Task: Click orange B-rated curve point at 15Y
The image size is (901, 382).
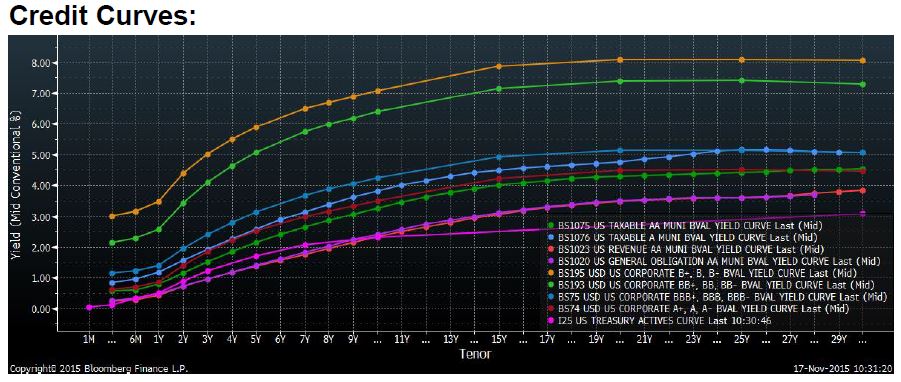Action: pos(499,67)
